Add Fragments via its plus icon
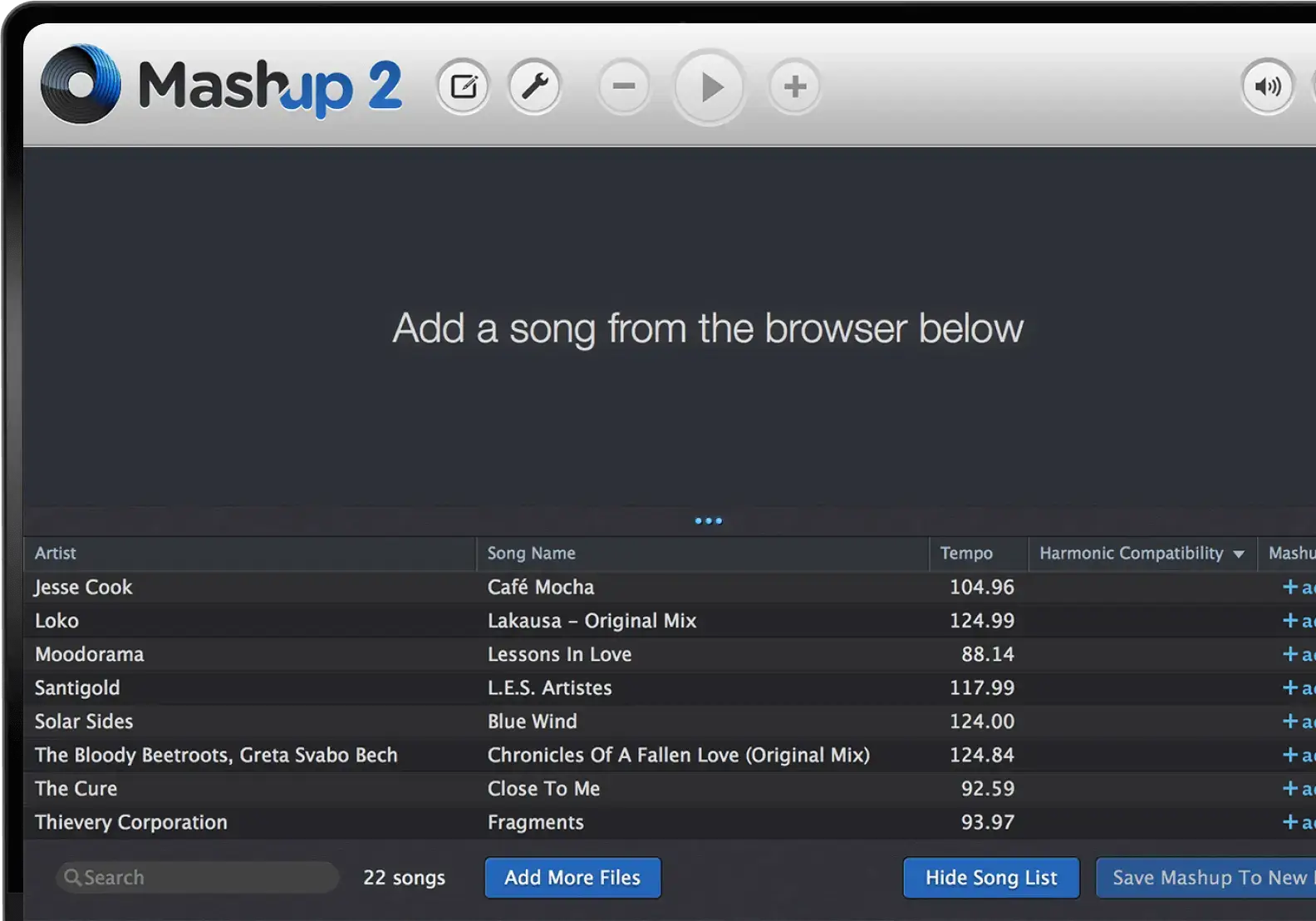Viewport: 1316px width, 921px height. pos(1290,822)
